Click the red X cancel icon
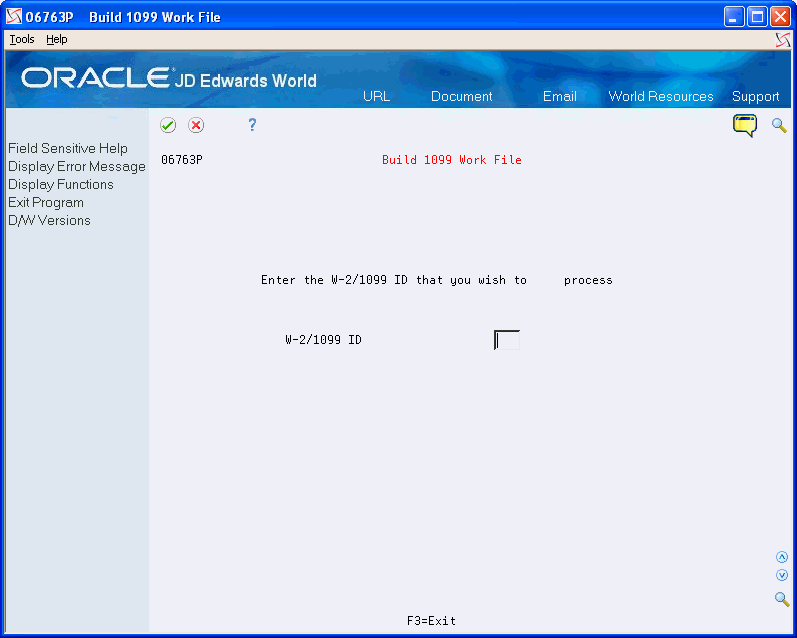This screenshot has width=797, height=638. point(196,125)
